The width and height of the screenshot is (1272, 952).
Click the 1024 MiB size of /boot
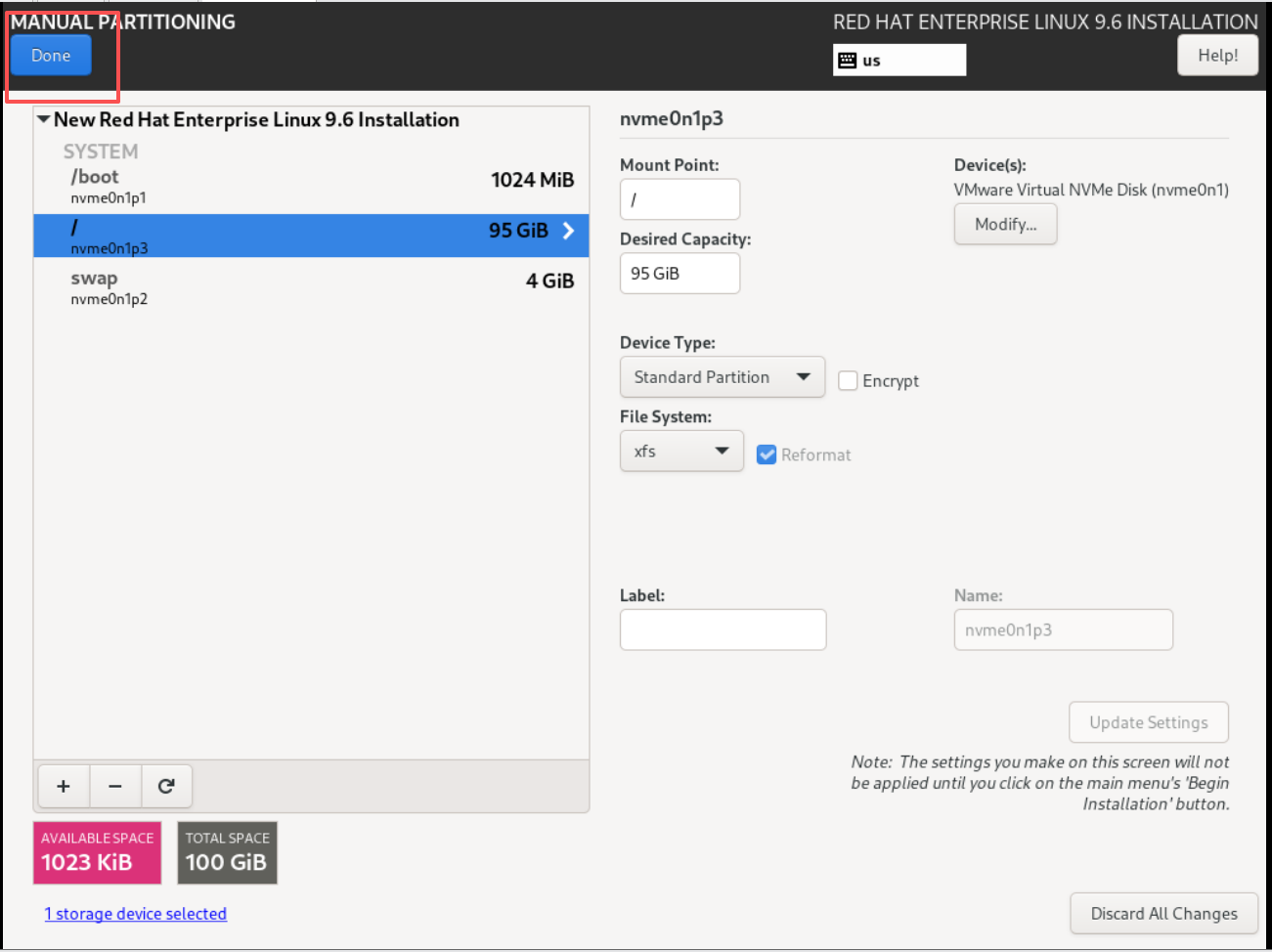tap(532, 180)
